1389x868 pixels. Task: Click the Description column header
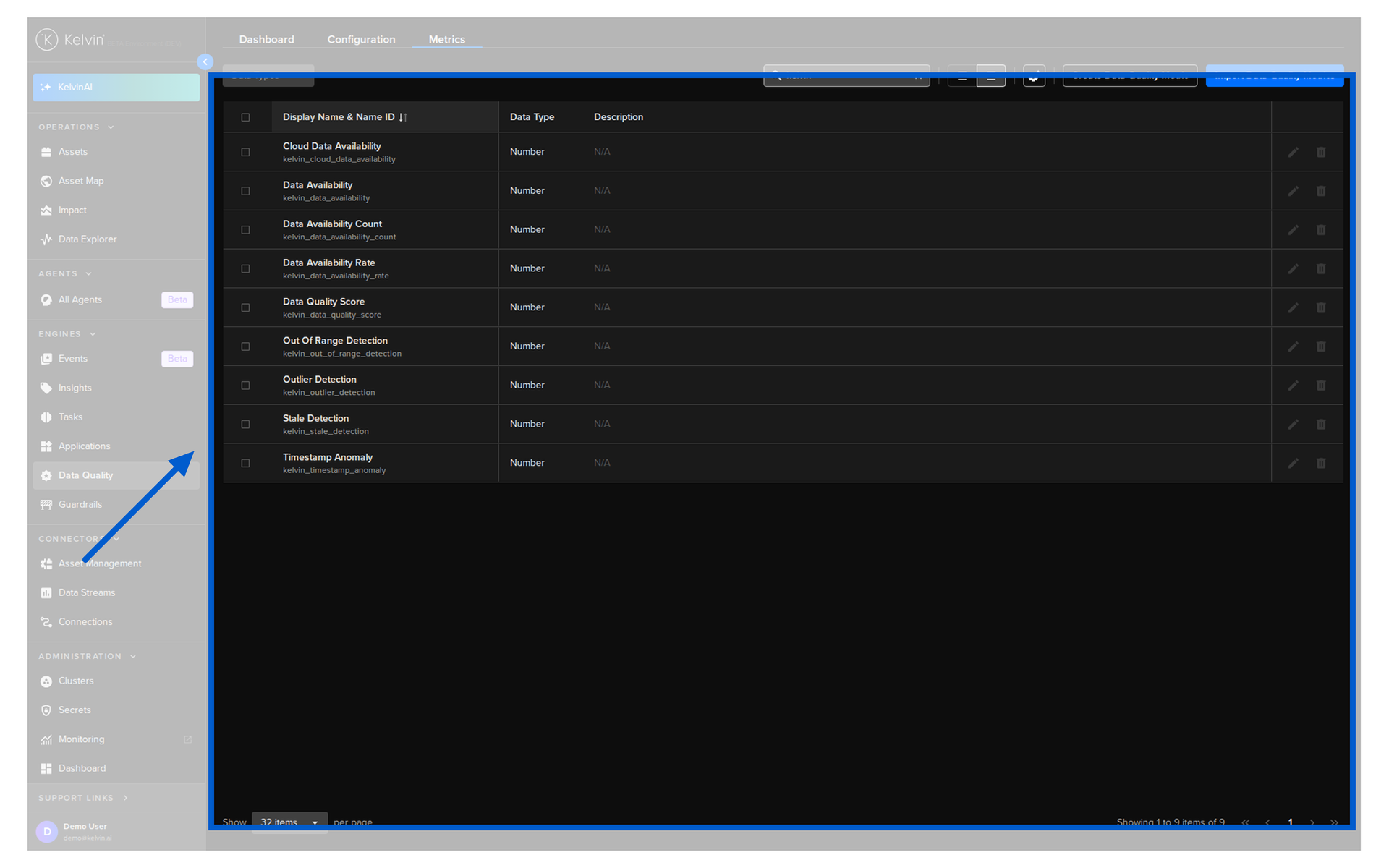click(619, 117)
